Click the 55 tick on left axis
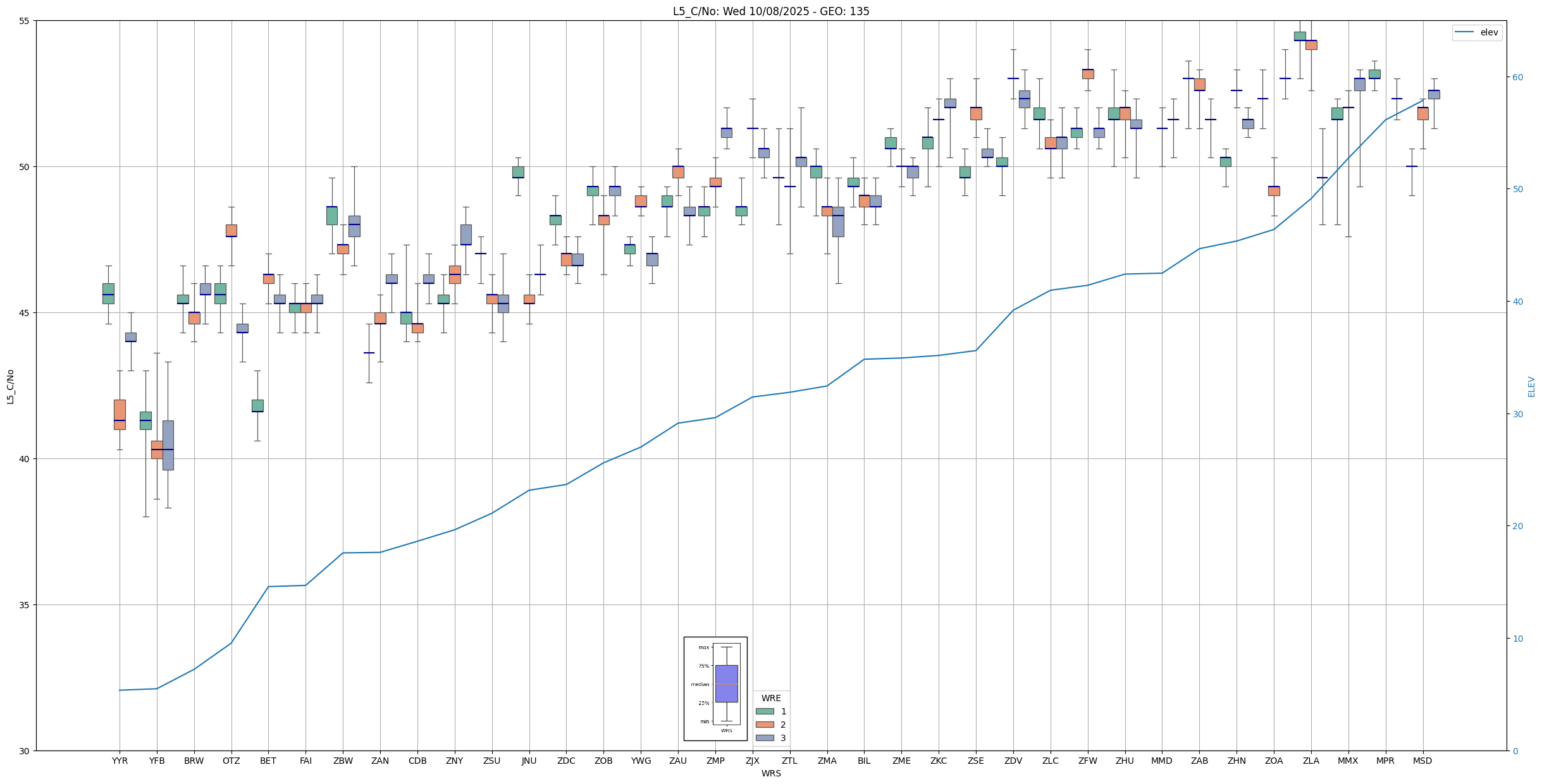The width and height of the screenshot is (1542, 784). click(25, 21)
